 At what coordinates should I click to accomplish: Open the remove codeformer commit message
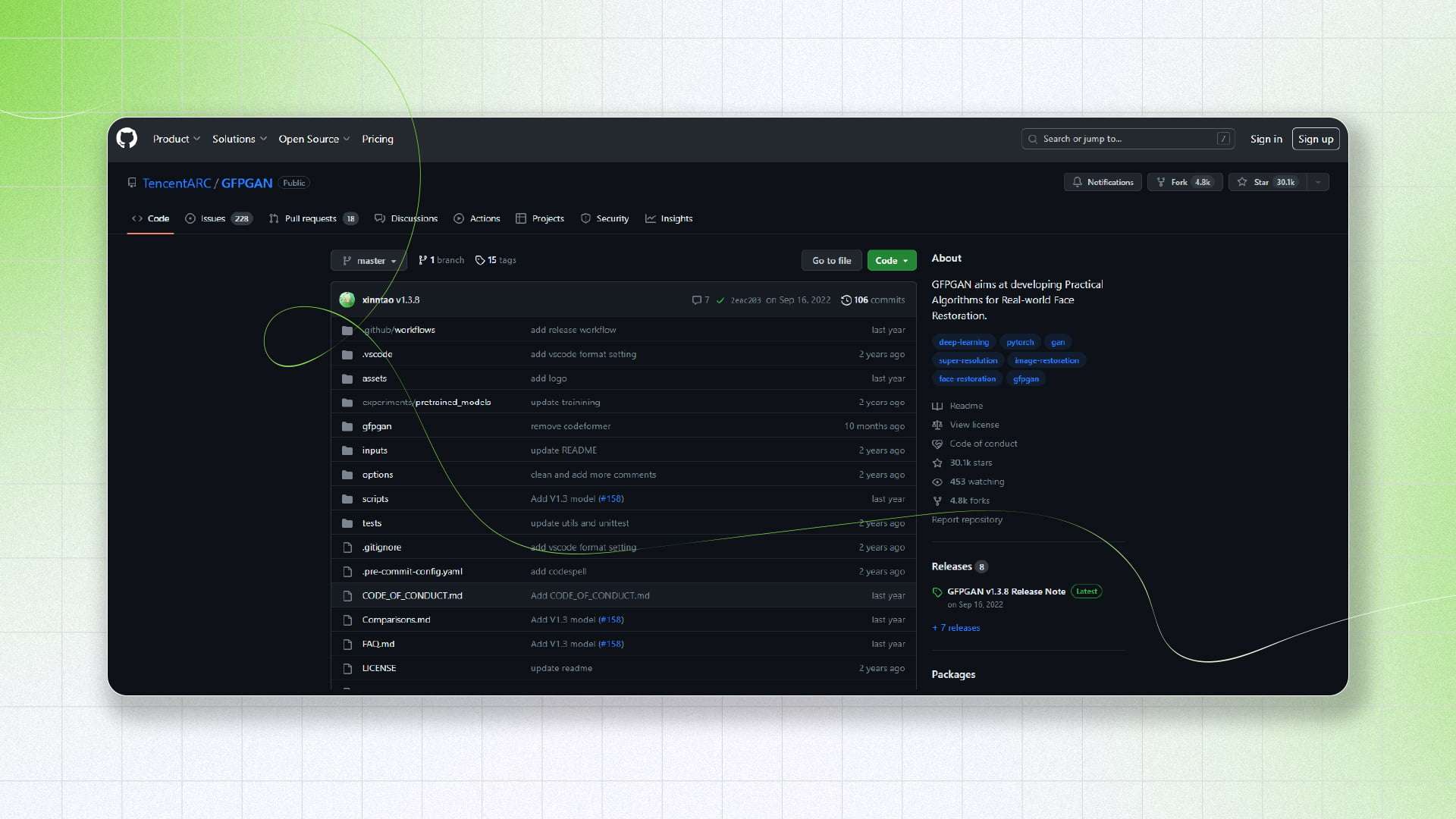pos(570,426)
